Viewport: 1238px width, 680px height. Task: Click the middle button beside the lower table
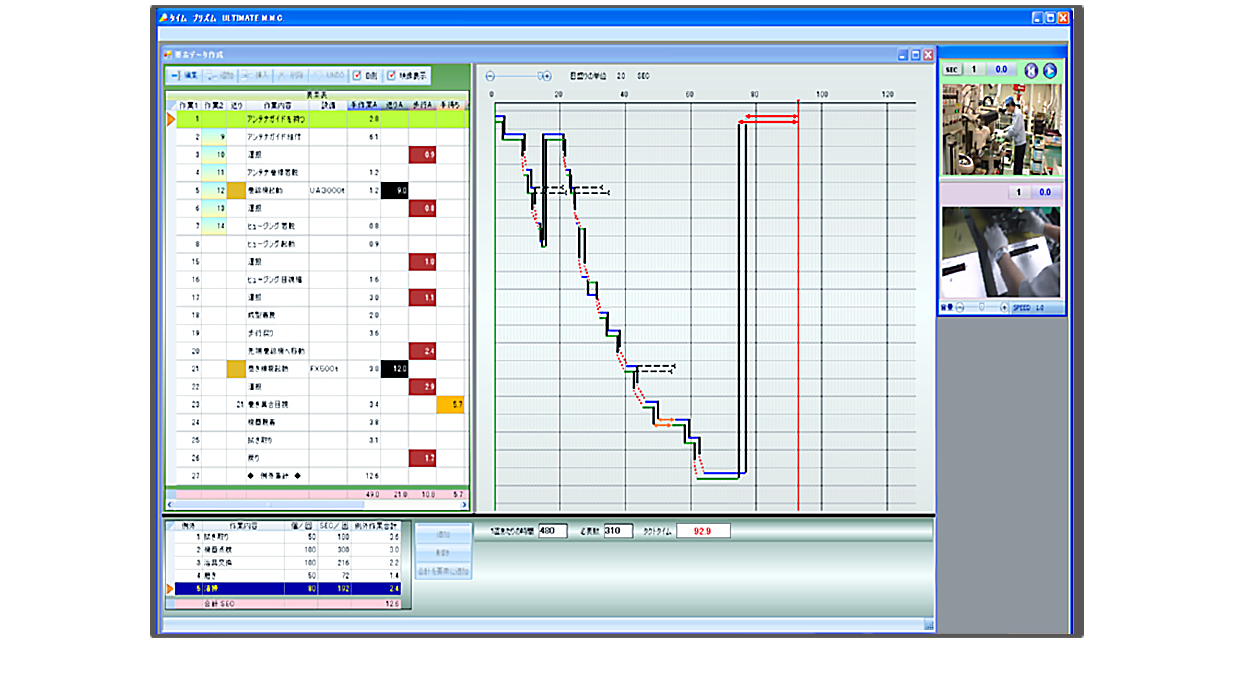point(443,552)
